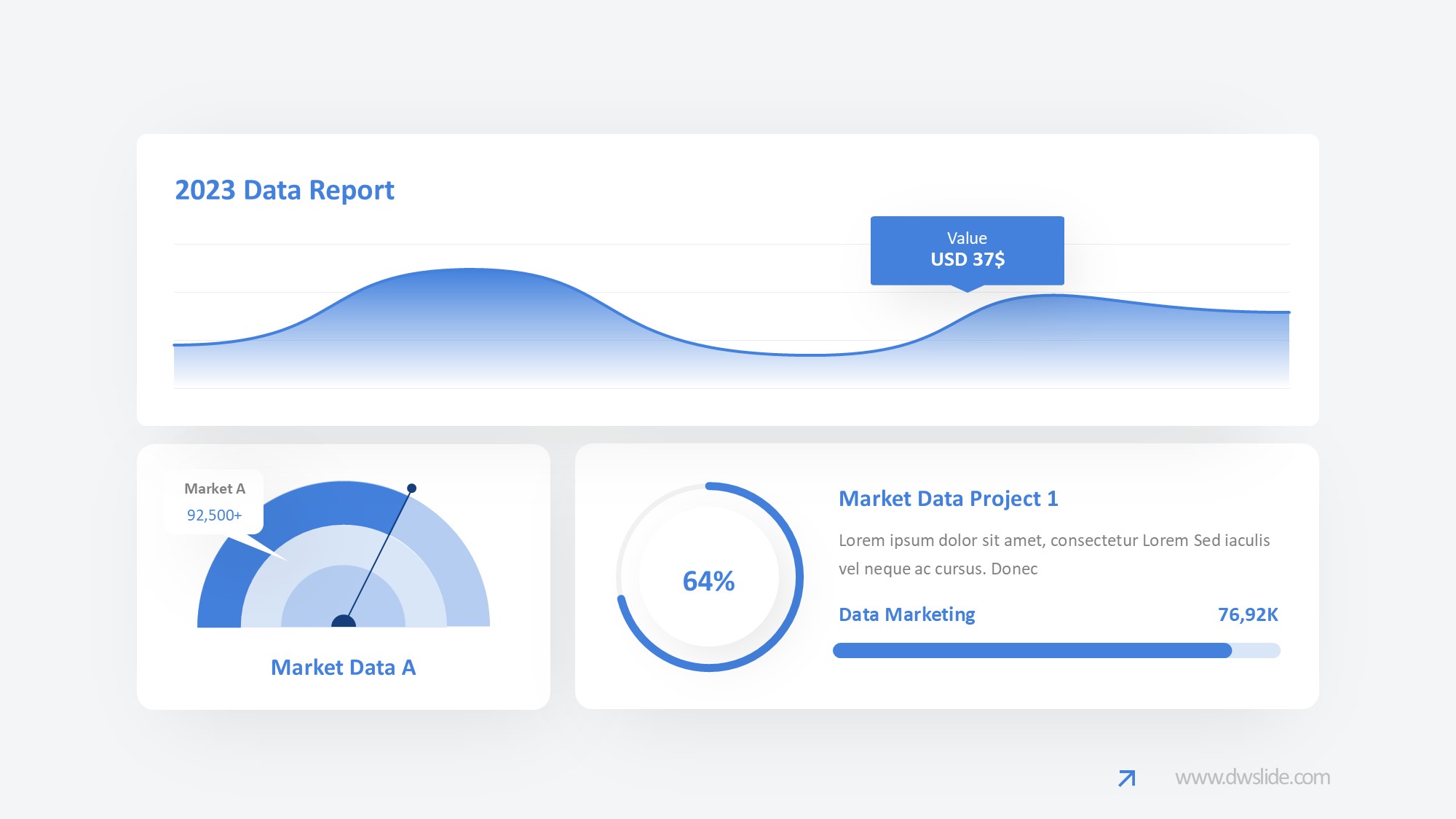Select the Market Data A label
This screenshot has width=1456, height=819.
343,667
